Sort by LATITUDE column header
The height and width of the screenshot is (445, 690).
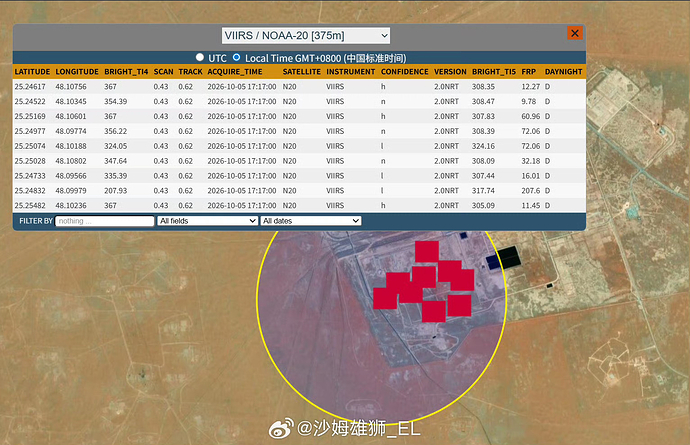click(32, 72)
